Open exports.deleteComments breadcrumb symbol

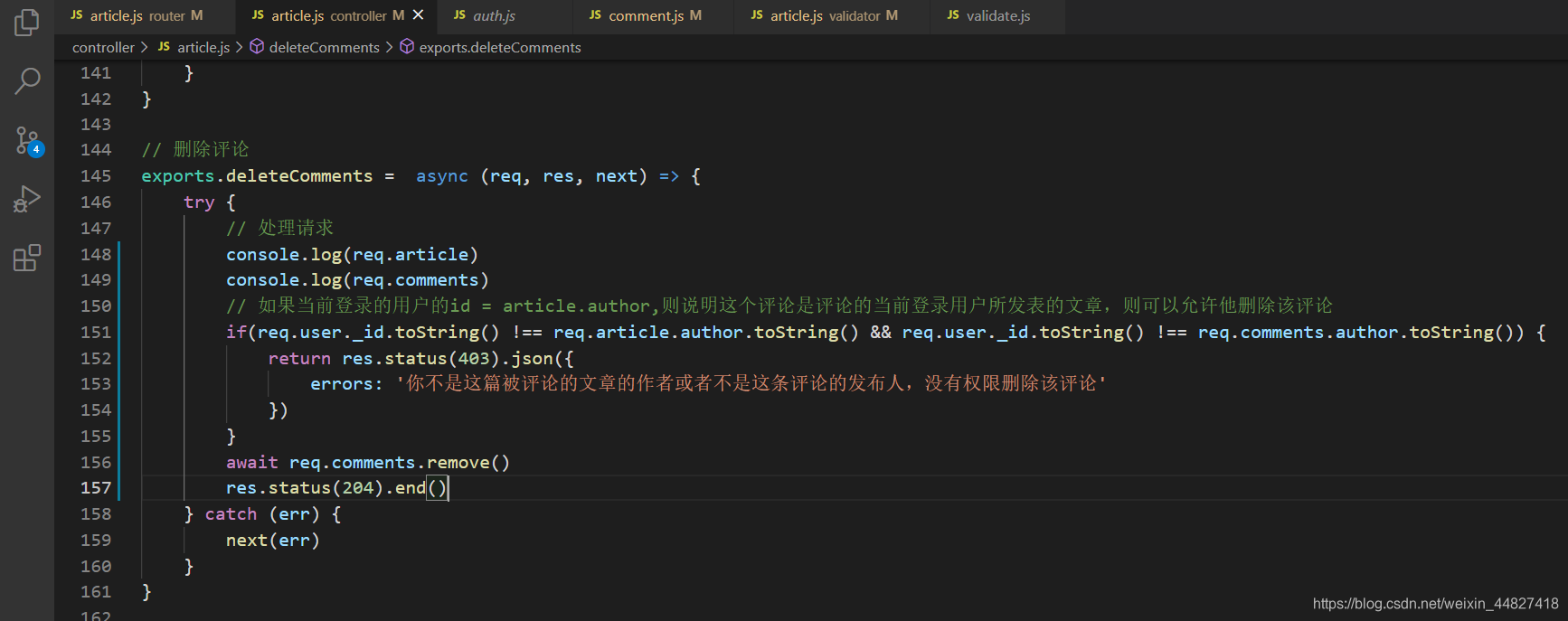[x=500, y=47]
